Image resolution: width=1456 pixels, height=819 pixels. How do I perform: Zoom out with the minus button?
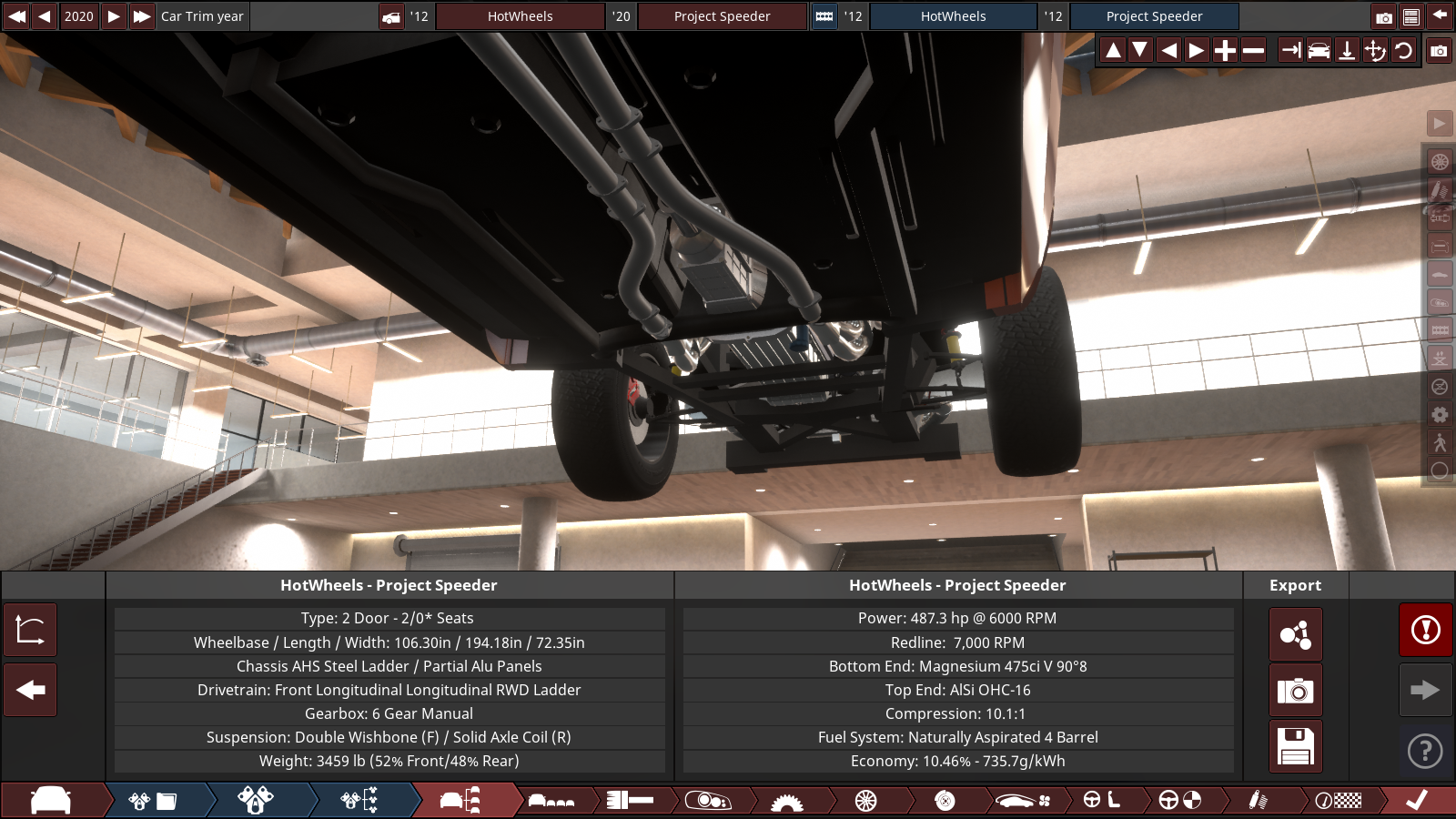pyautogui.click(x=1254, y=51)
